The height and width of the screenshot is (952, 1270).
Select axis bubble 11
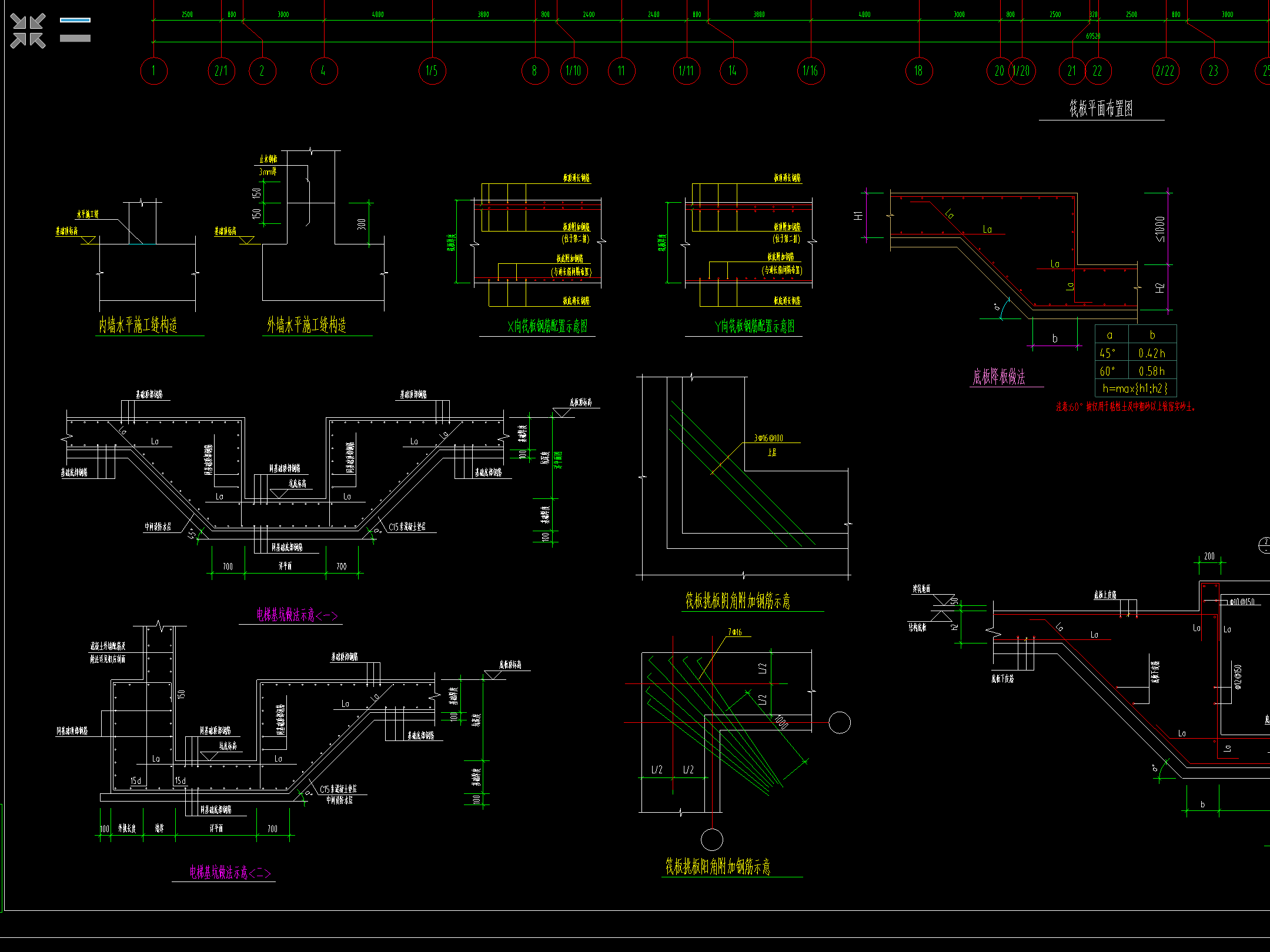click(621, 71)
